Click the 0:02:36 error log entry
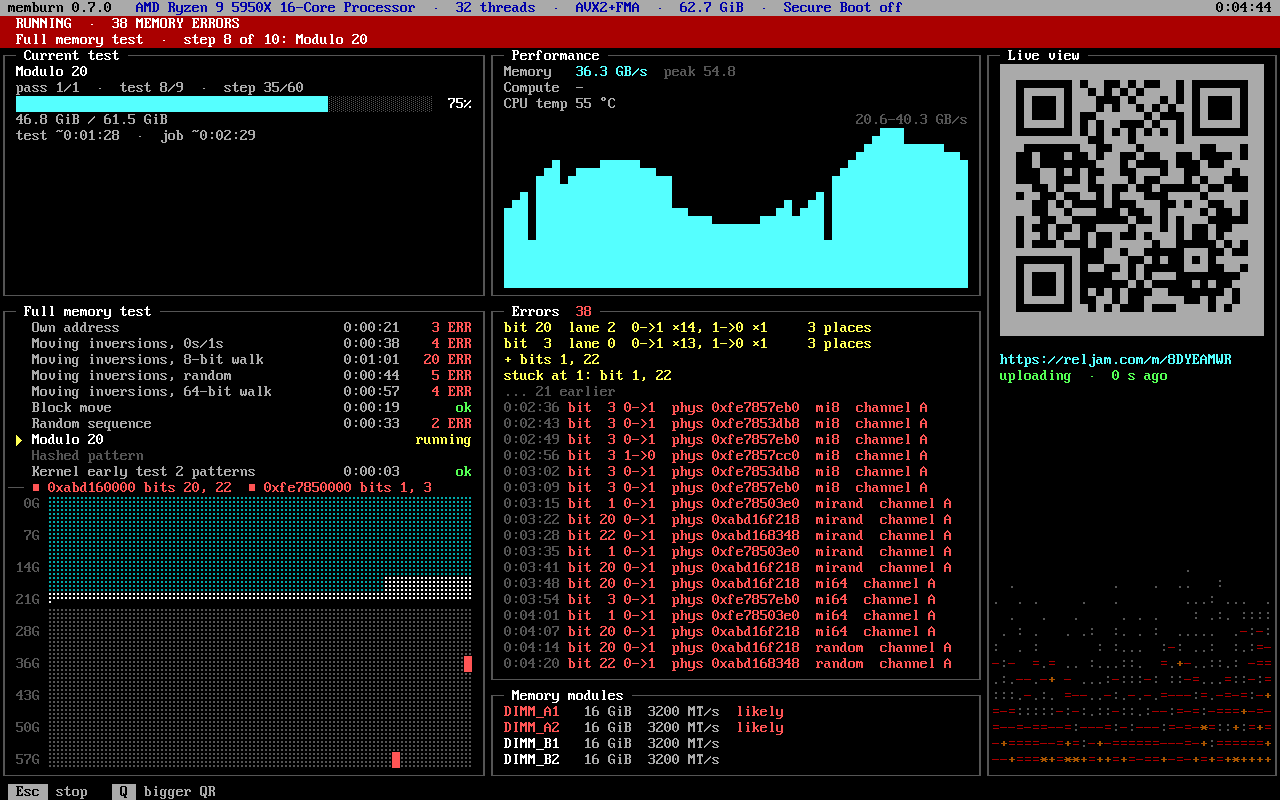This screenshot has height=800, width=1280. click(x=716, y=408)
